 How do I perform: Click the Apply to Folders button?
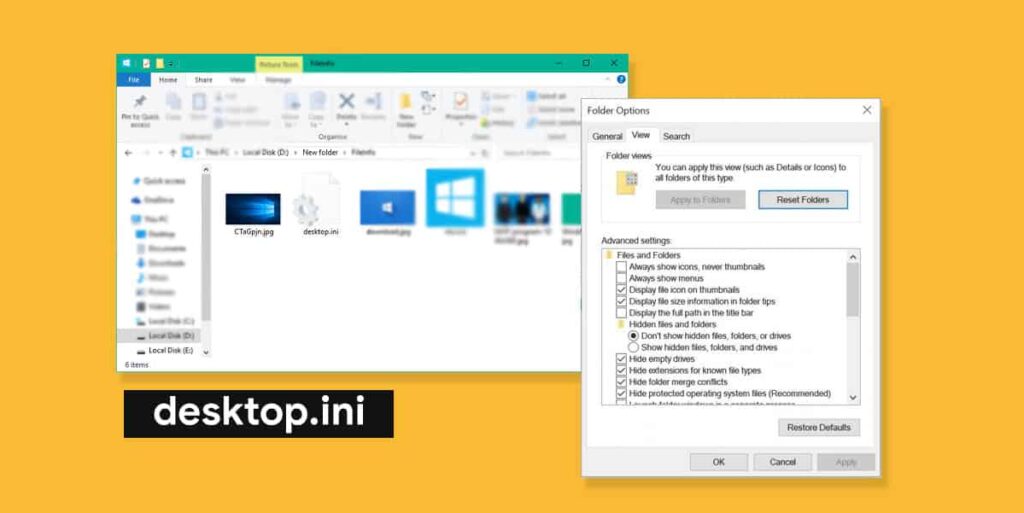[x=700, y=200]
